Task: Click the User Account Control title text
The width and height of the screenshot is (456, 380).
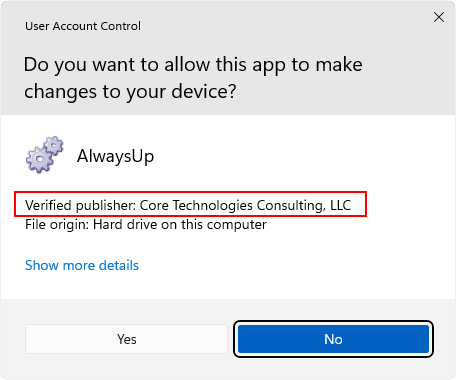Action: pyautogui.click(x=83, y=26)
